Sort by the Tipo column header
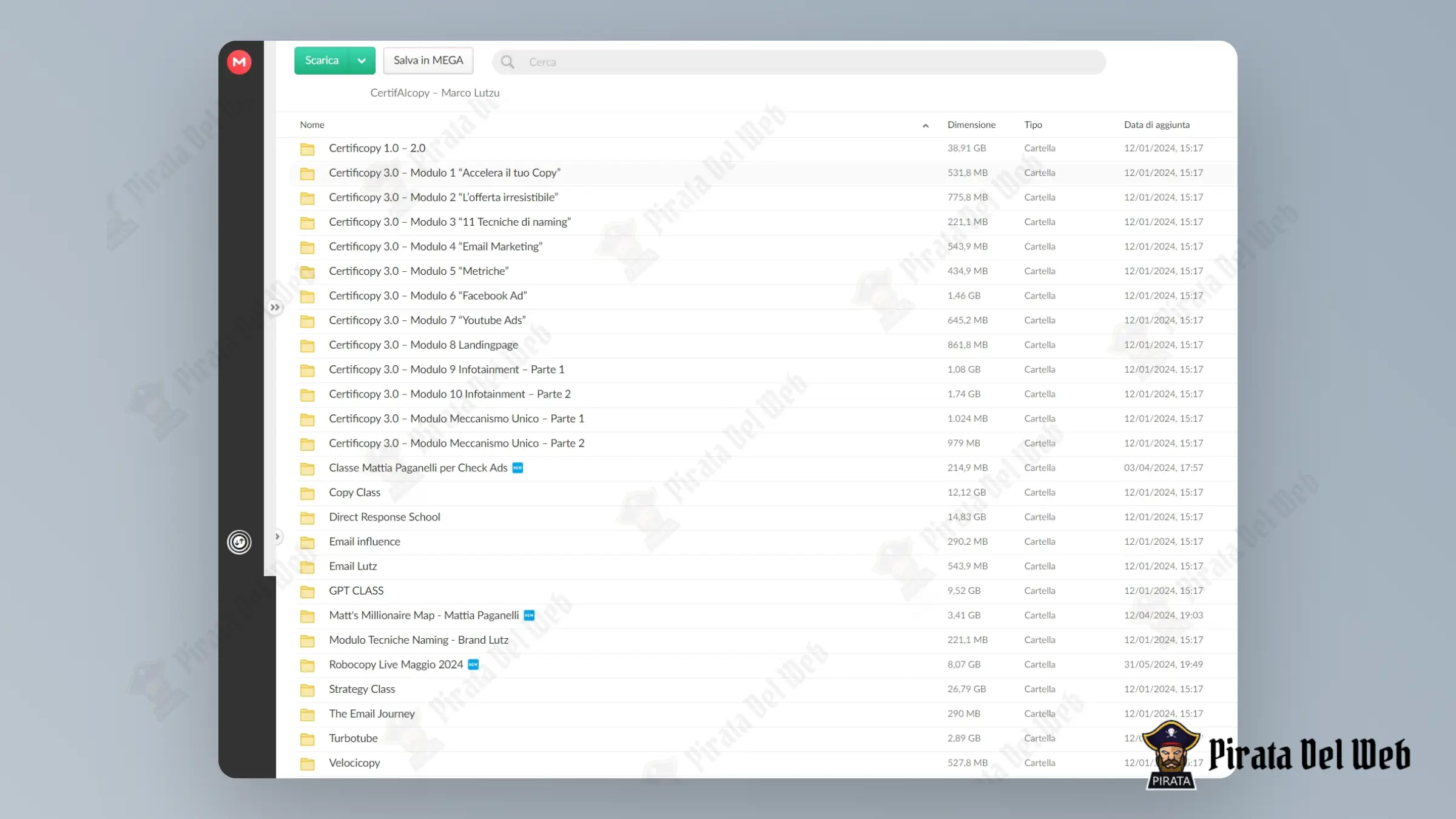1456x819 pixels. click(1033, 125)
